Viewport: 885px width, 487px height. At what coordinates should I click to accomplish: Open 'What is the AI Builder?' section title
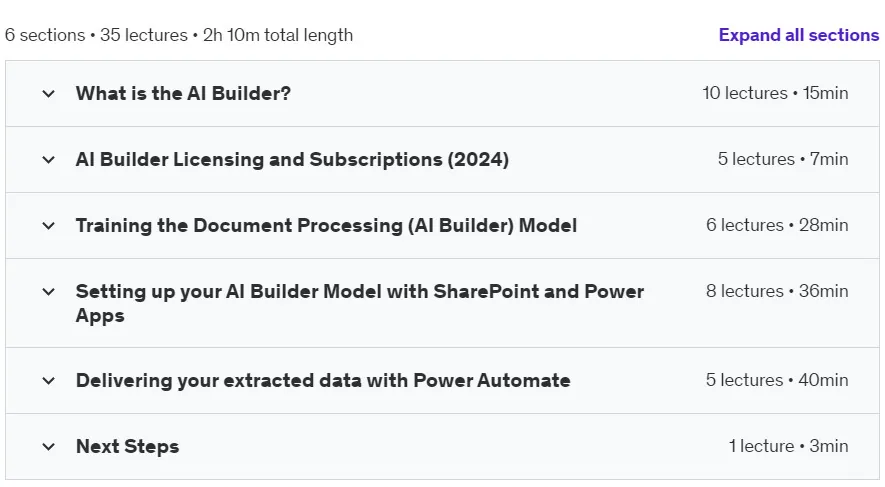(x=183, y=93)
